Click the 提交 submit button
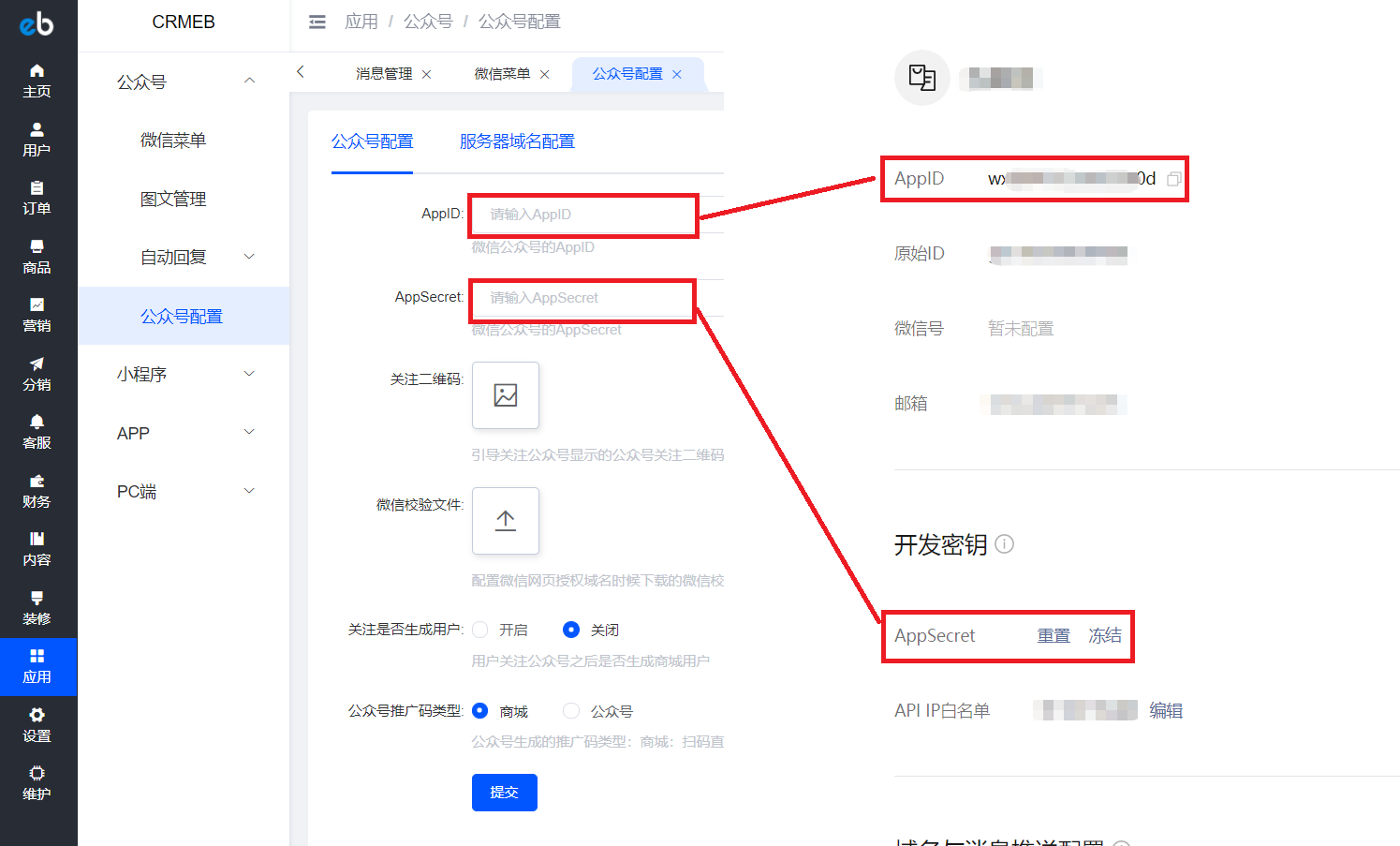Viewport: 1400px width, 846px height. [x=504, y=793]
